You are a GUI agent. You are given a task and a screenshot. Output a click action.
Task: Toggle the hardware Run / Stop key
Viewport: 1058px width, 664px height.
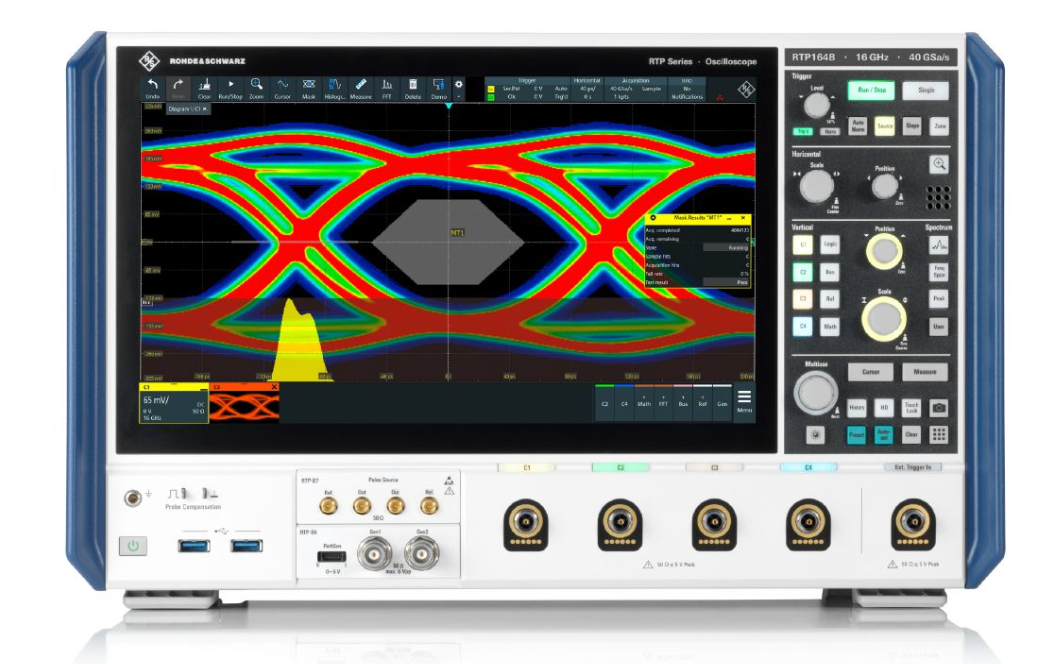[x=872, y=90]
